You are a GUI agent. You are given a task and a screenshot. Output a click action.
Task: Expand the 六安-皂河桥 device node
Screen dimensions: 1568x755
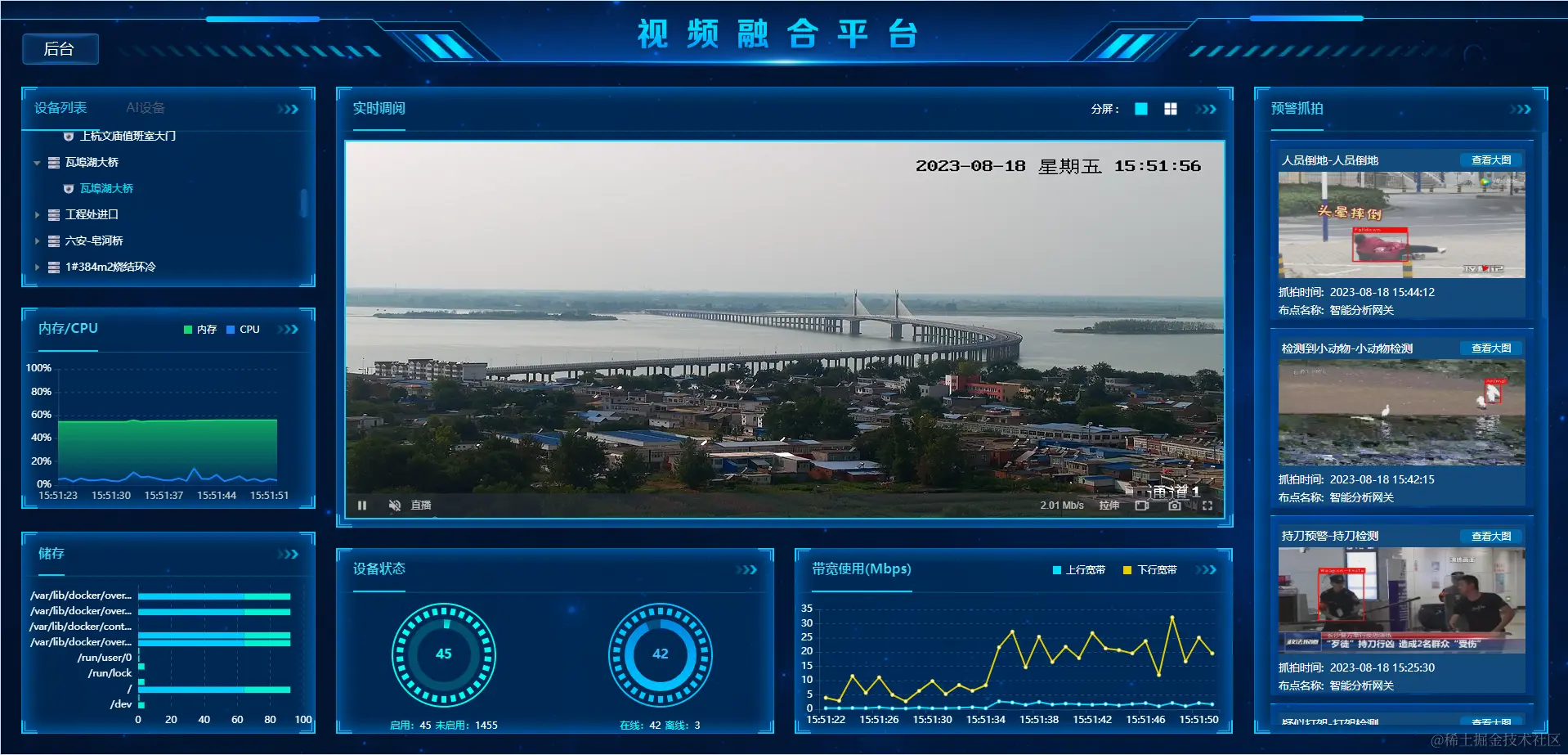point(37,240)
